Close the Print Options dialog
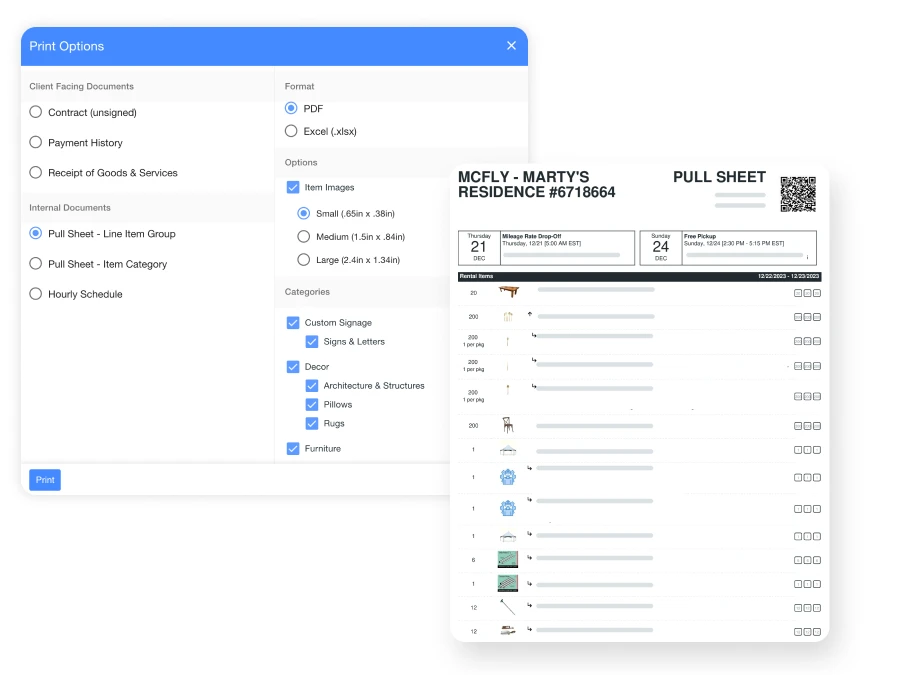This screenshot has height=675, width=902. (511, 46)
